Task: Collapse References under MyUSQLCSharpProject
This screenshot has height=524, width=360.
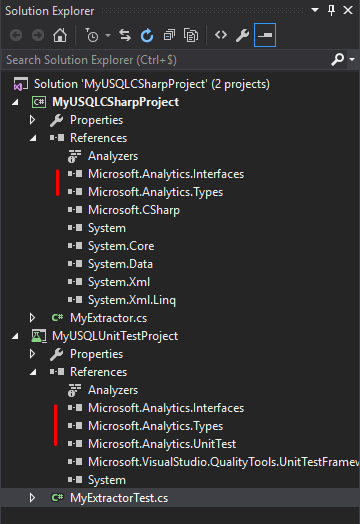Action: click(x=33, y=138)
